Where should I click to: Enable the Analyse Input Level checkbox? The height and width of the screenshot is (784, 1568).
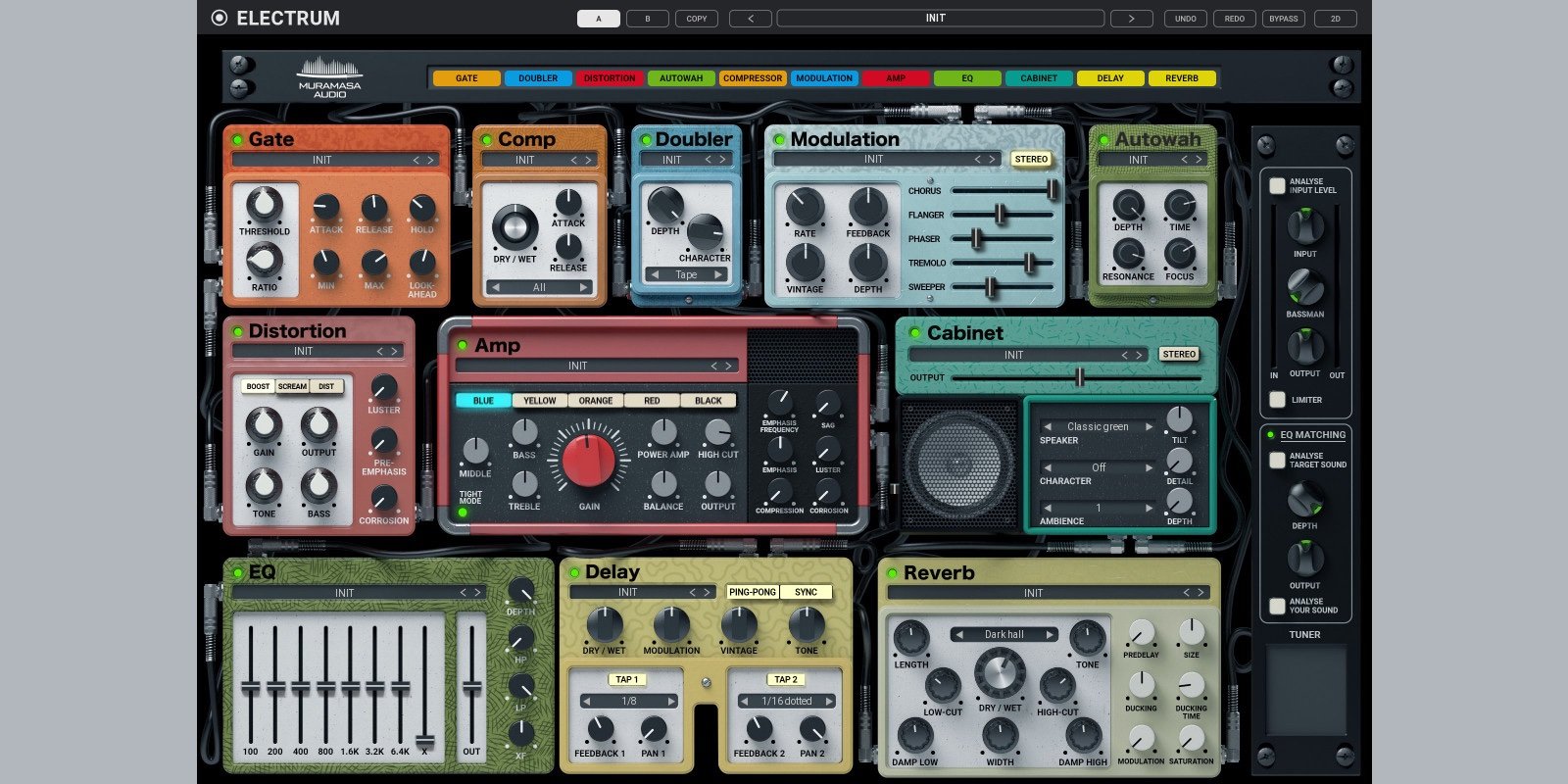(1277, 185)
